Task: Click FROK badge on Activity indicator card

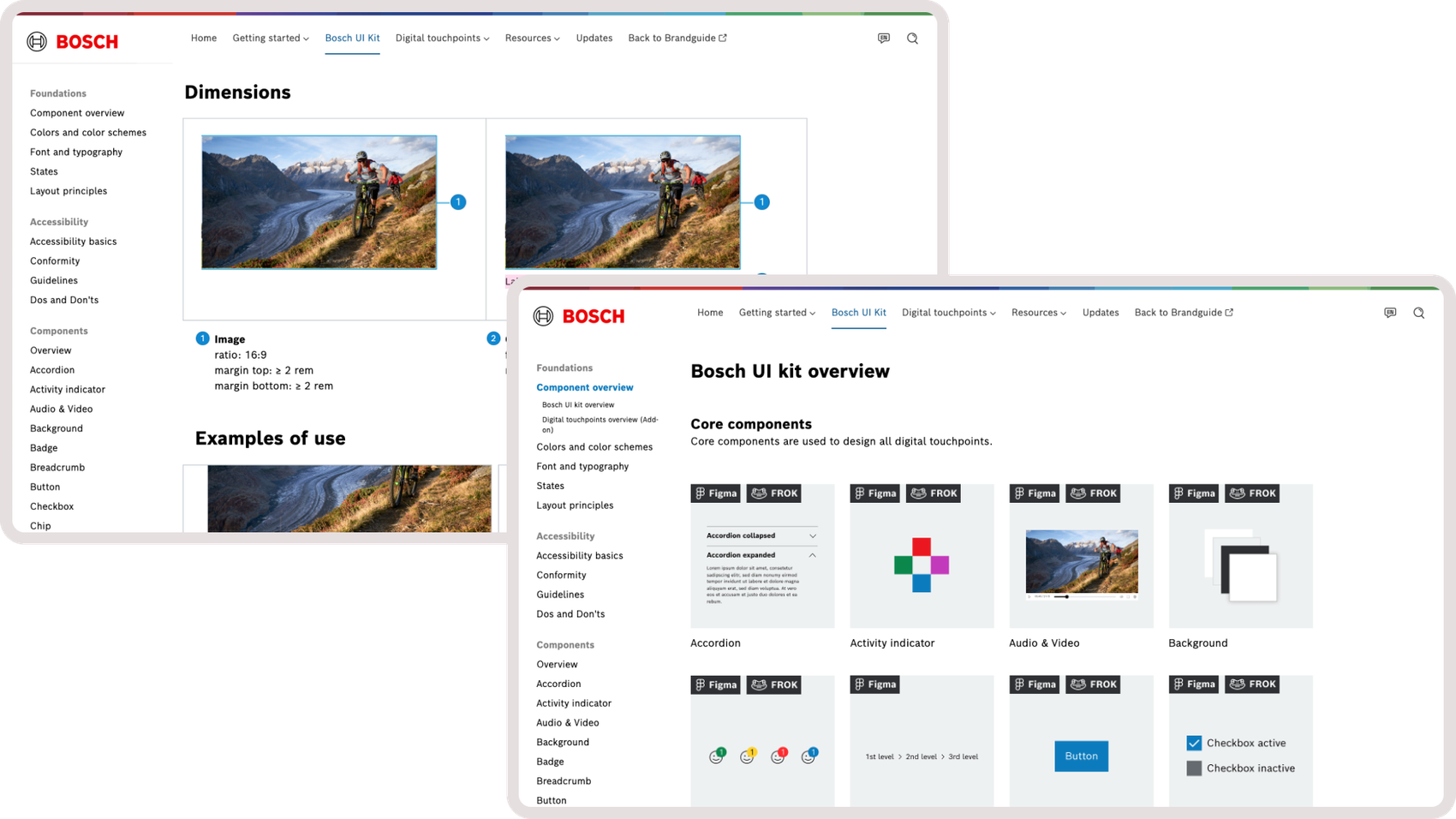Action: point(934,493)
